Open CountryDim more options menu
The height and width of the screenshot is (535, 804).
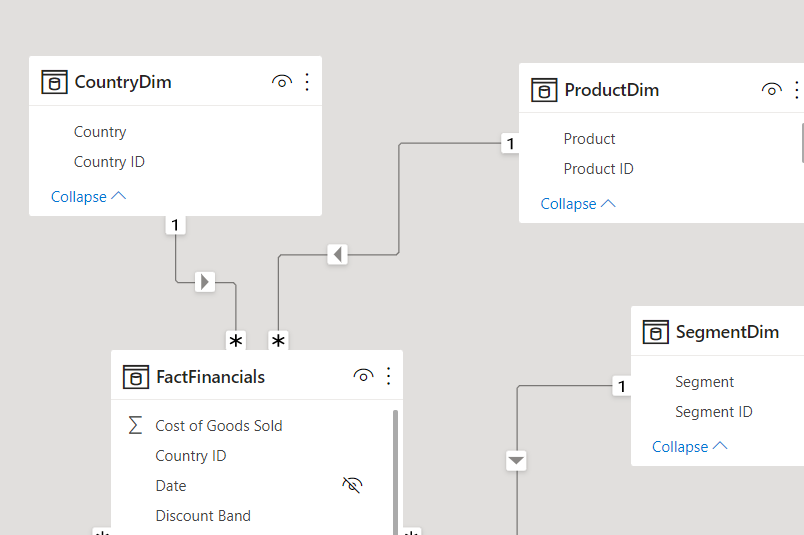pyautogui.click(x=307, y=82)
